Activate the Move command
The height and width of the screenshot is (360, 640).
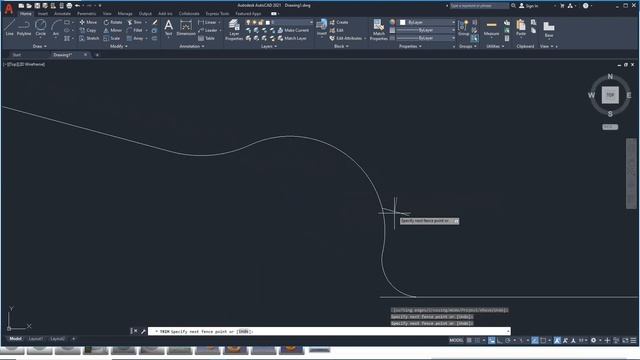pyautogui.click(x=88, y=22)
